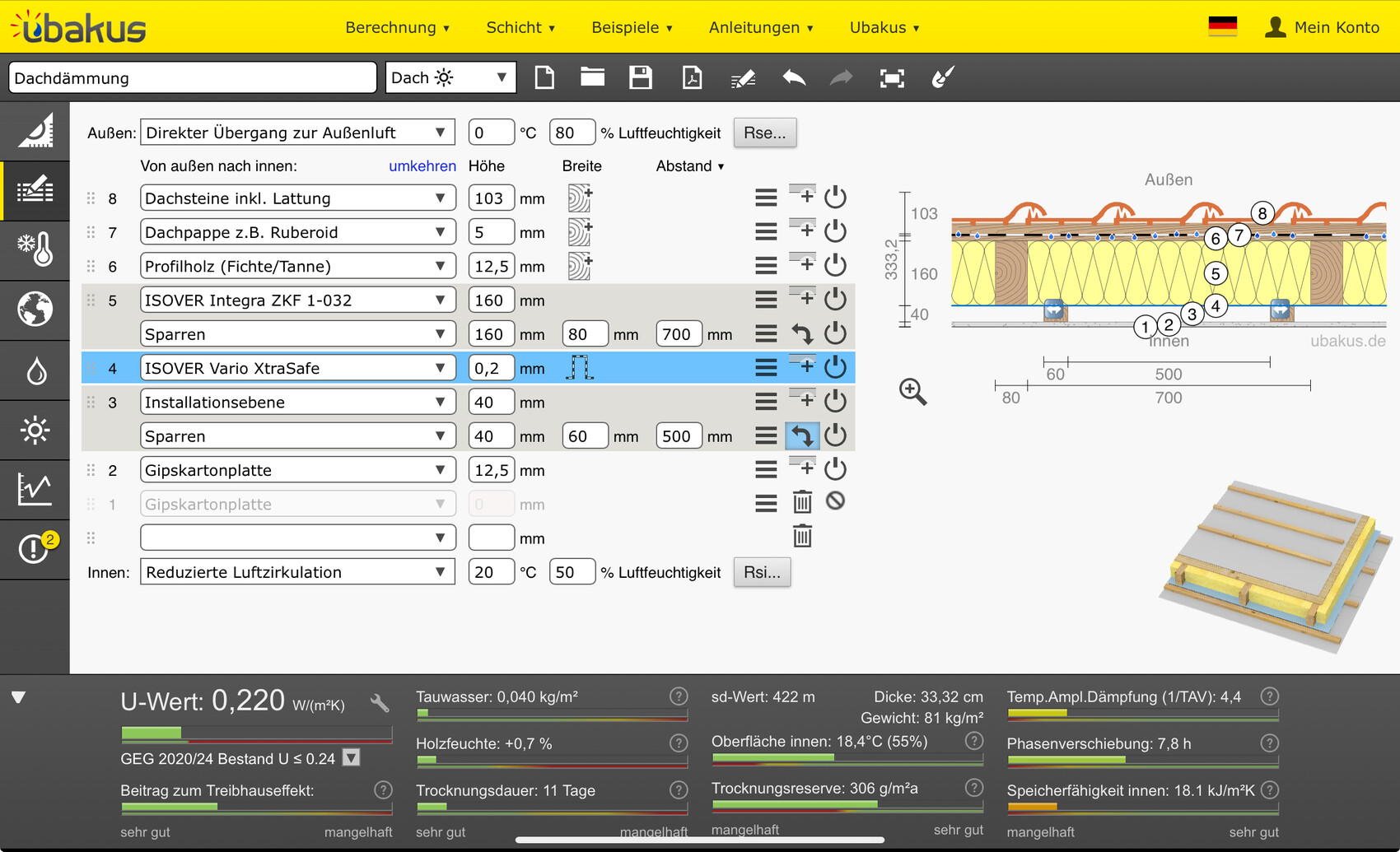This screenshot has height=852, width=1400.
Task: Click the U-Wert rating bar
Action: [256, 733]
